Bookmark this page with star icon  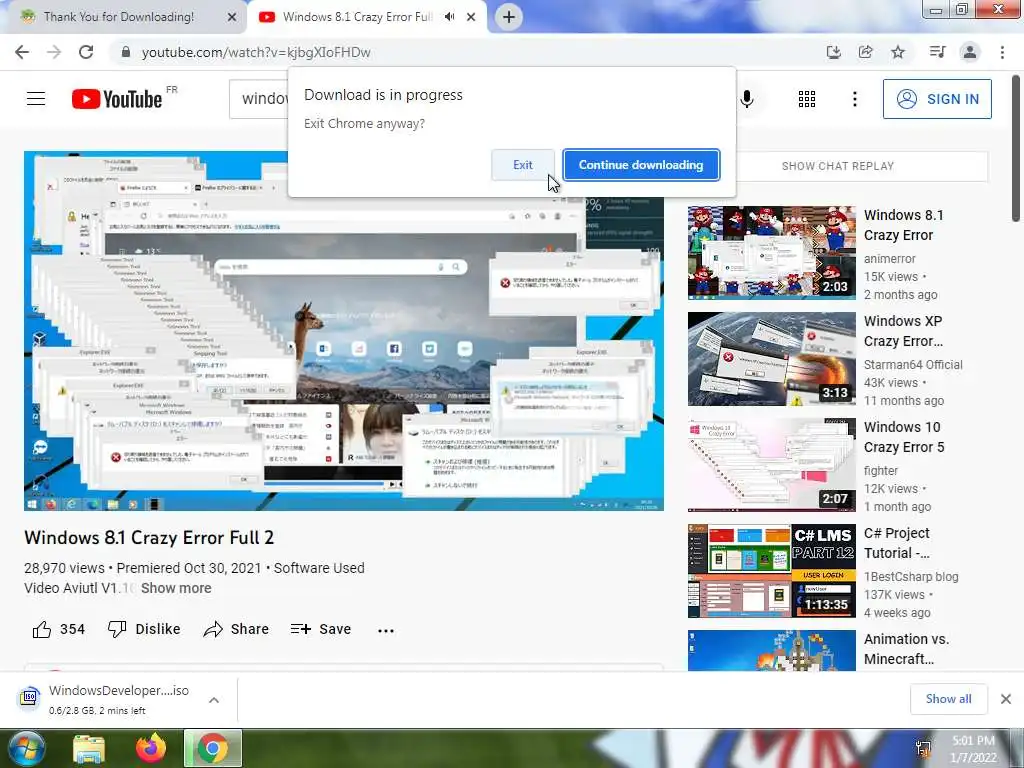pos(898,52)
